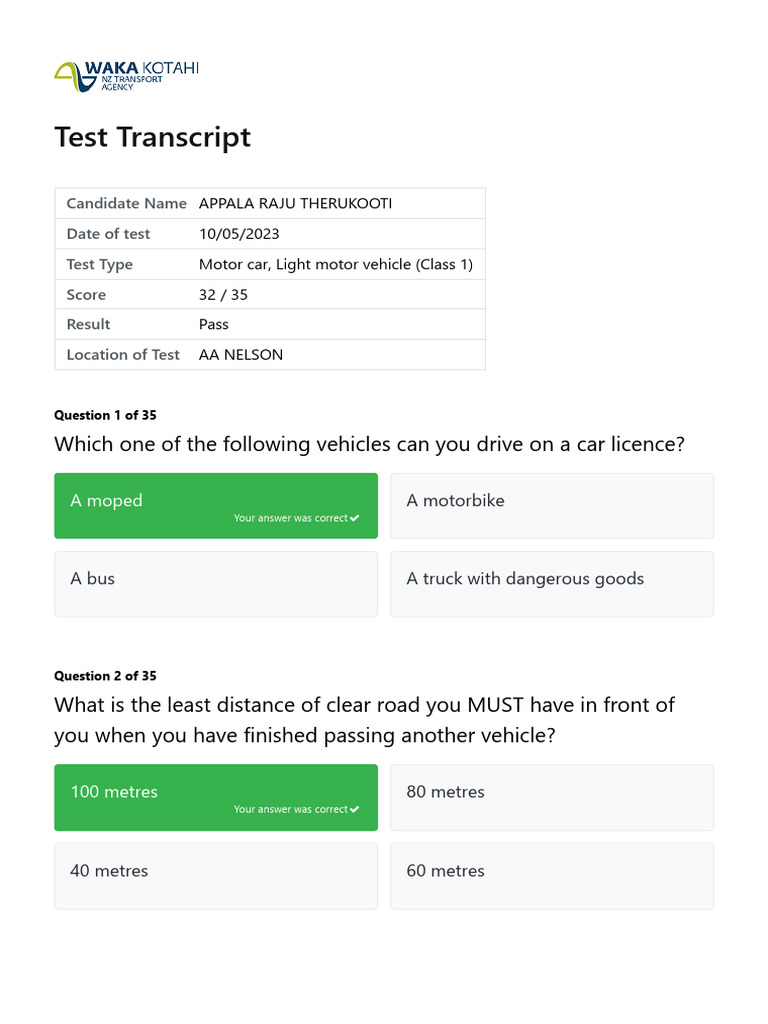Click the passing distance question text

(364, 720)
